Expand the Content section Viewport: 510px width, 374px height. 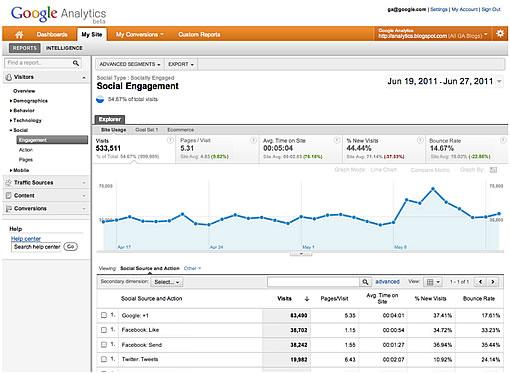[84, 196]
